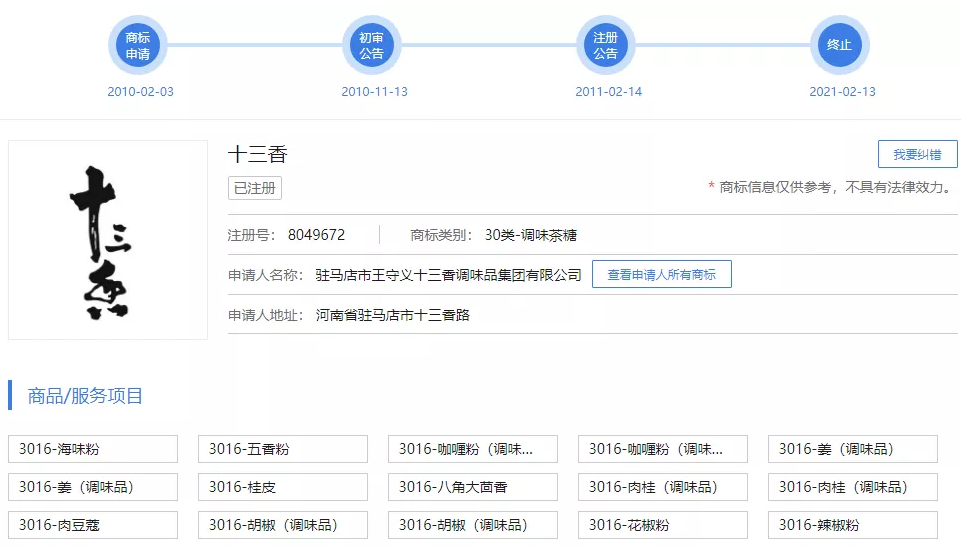Click 查看申请人所有商标 button
The image size is (963, 555).
[x=661, y=274]
